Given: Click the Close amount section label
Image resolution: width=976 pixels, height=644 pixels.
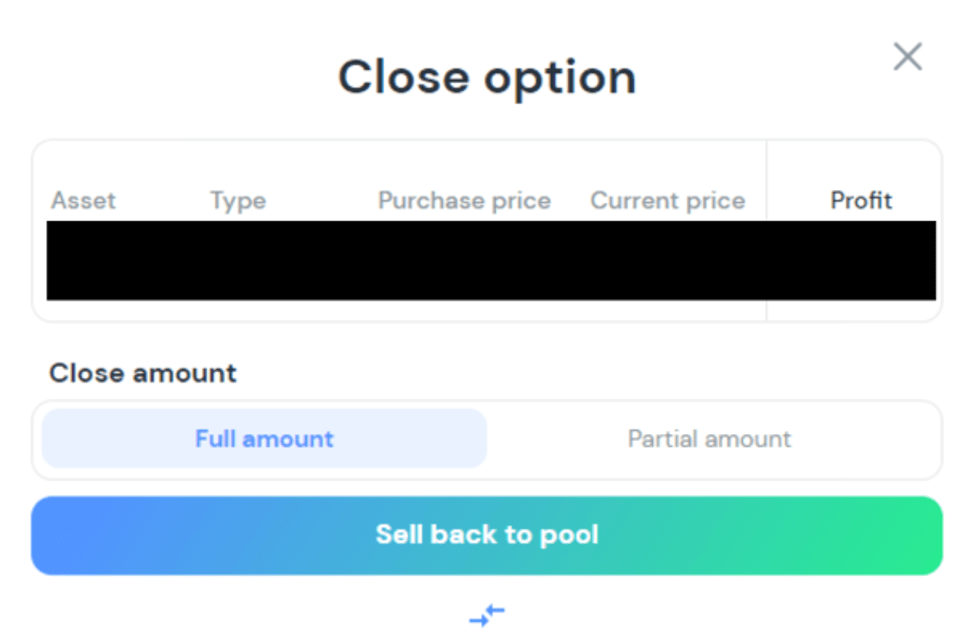Looking at the screenshot, I should tap(143, 374).
